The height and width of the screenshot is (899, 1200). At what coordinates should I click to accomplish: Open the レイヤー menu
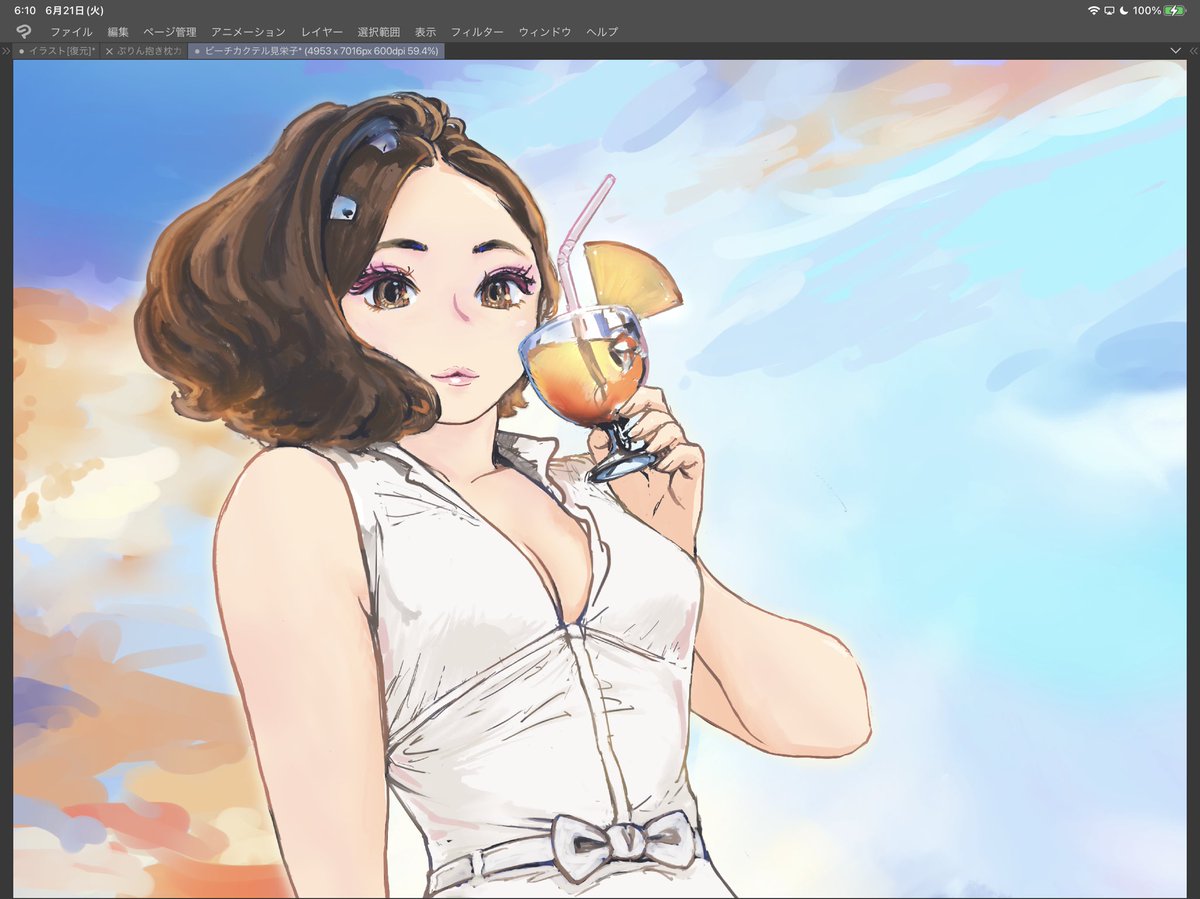click(322, 32)
